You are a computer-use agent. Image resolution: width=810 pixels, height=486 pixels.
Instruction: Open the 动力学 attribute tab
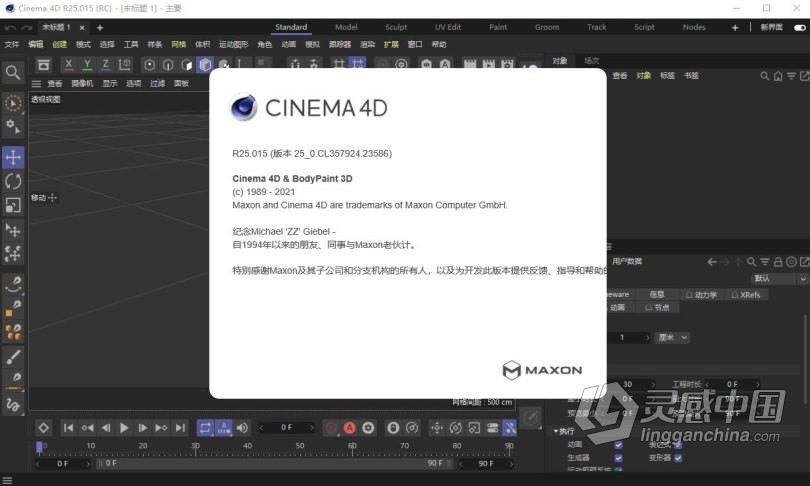tap(701, 295)
